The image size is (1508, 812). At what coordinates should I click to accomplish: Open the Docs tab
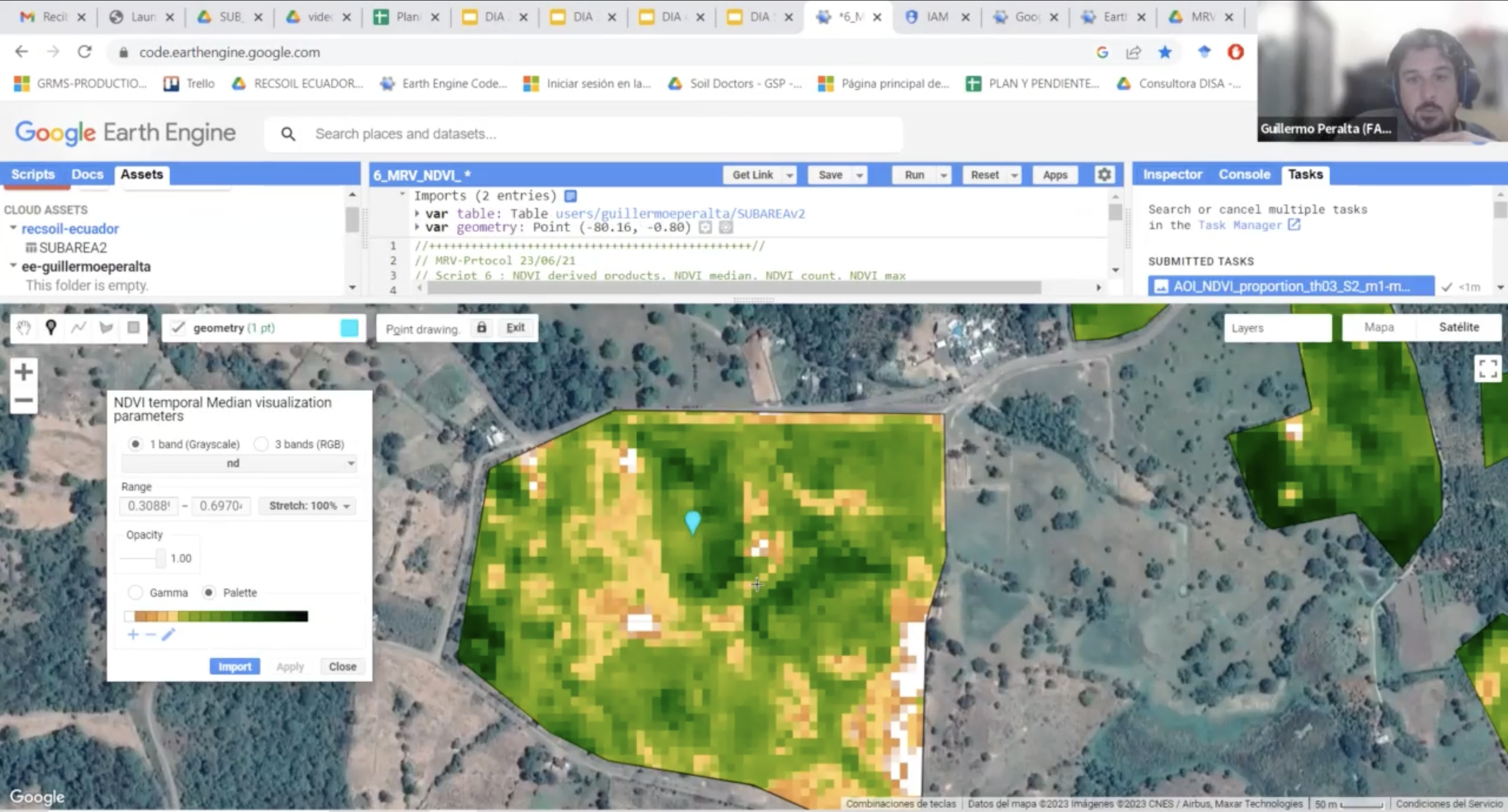click(x=87, y=174)
